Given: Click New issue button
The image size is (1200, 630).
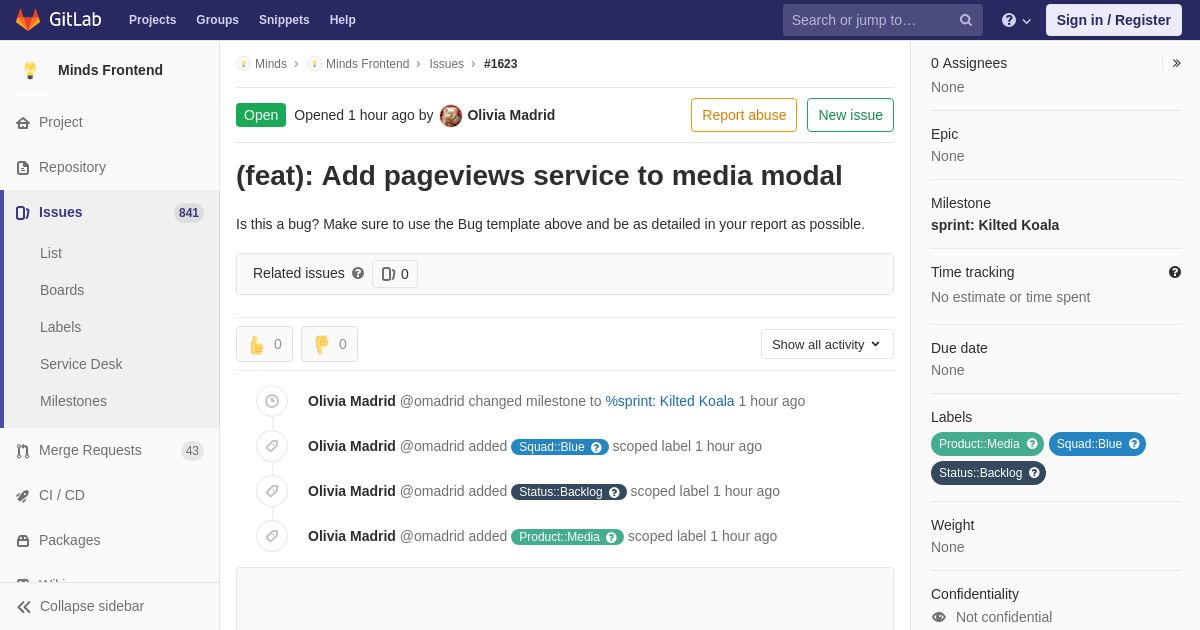Looking at the screenshot, I should (x=850, y=115).
